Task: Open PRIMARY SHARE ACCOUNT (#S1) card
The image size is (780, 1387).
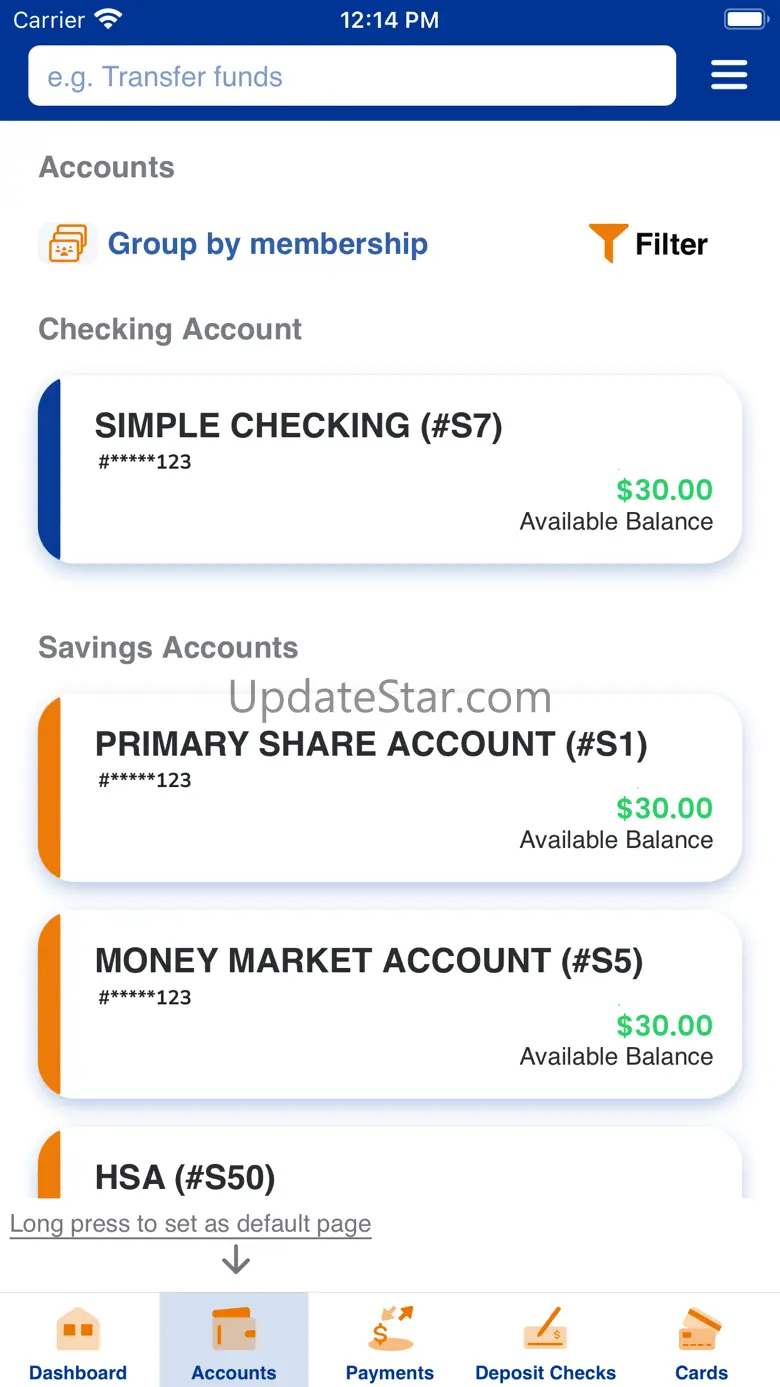Action: coord(390,788)
